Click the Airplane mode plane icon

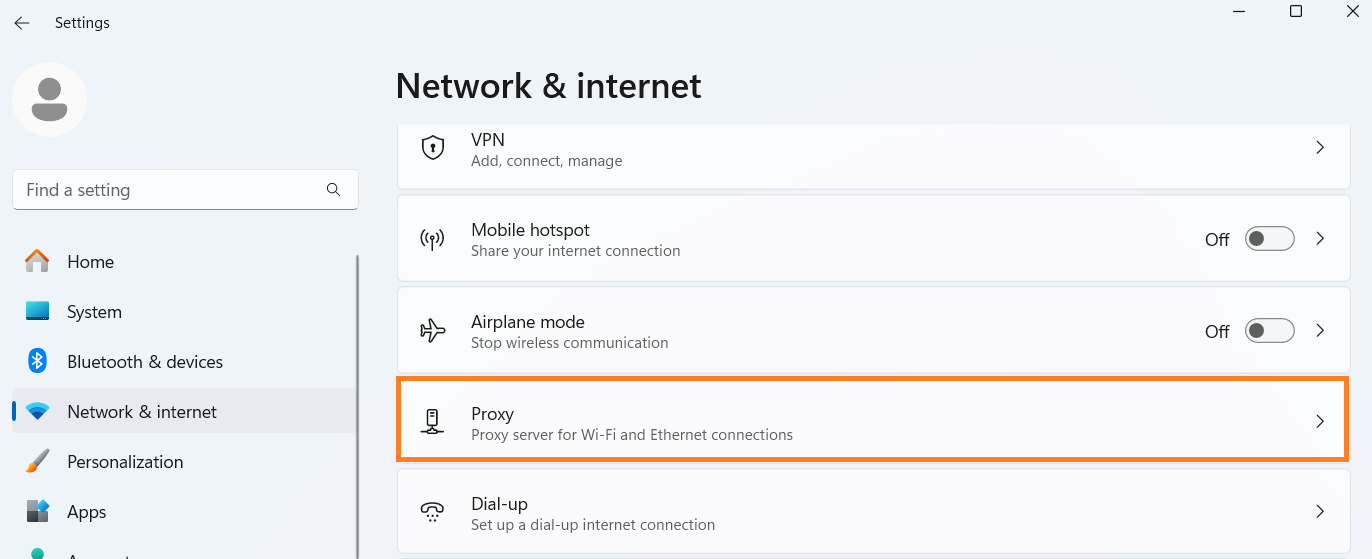[432, 331]
